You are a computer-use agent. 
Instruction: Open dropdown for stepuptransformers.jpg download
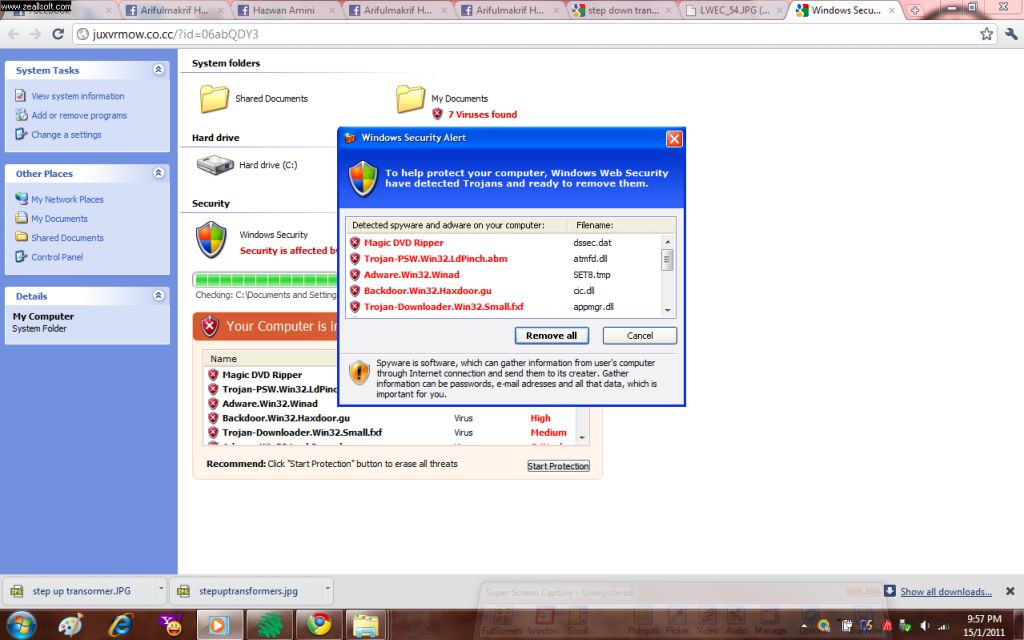point(327,590)
